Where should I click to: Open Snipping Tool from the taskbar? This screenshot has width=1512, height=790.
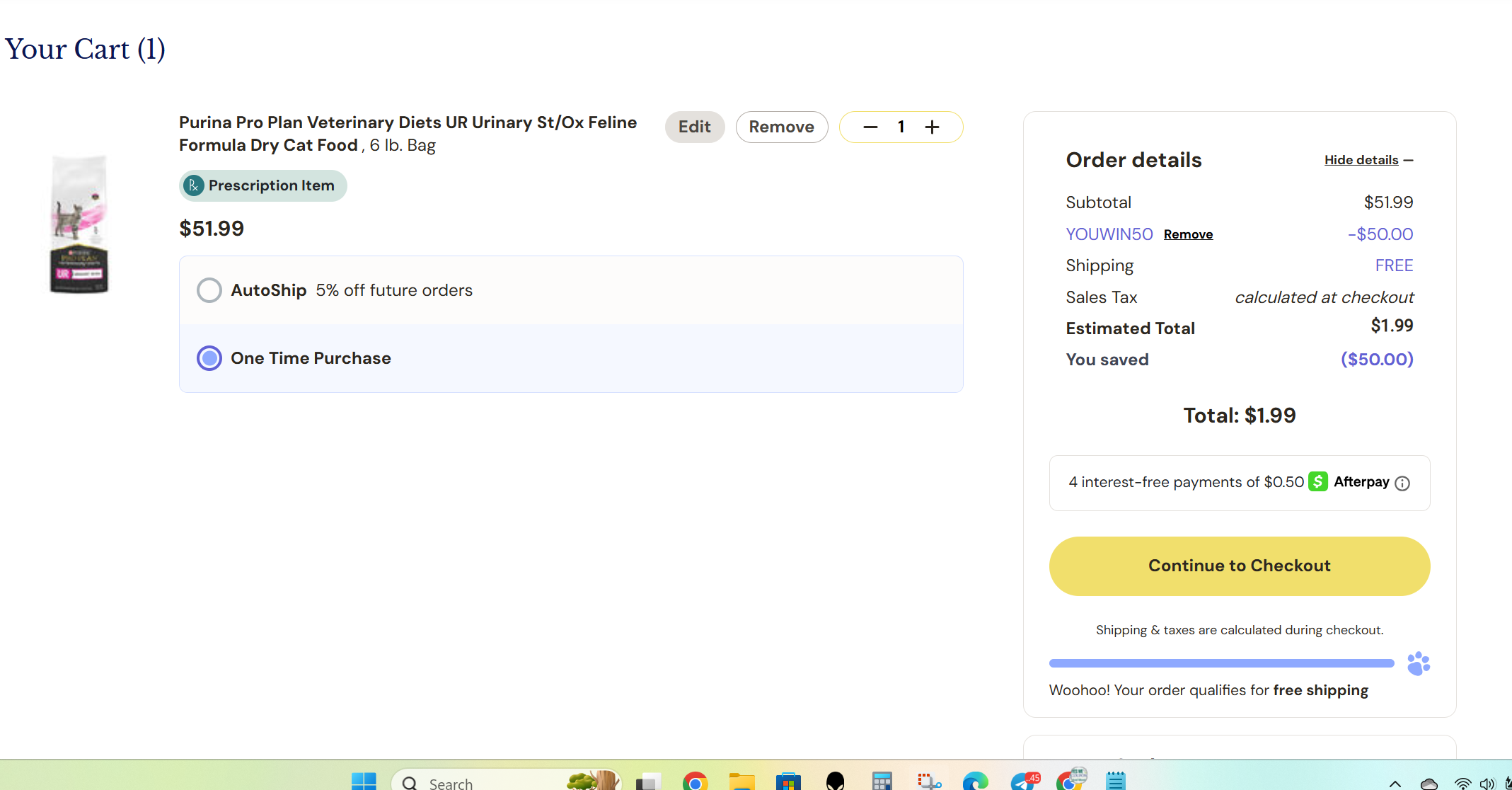(x=929, y=782)
